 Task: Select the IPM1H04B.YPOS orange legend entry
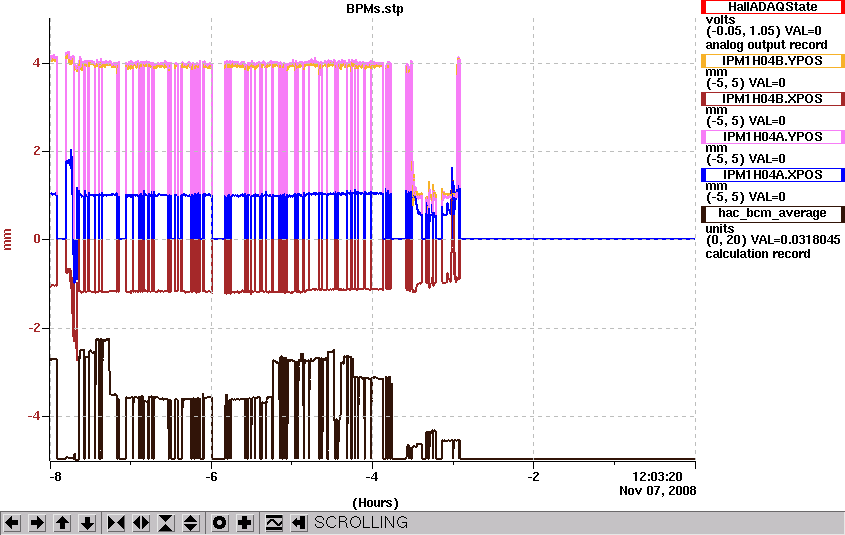click(x=773, y=61)
